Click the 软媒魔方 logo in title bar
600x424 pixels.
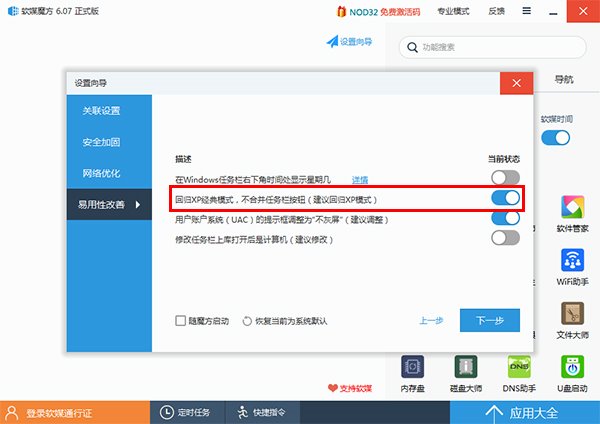click(x=13, y=11)
